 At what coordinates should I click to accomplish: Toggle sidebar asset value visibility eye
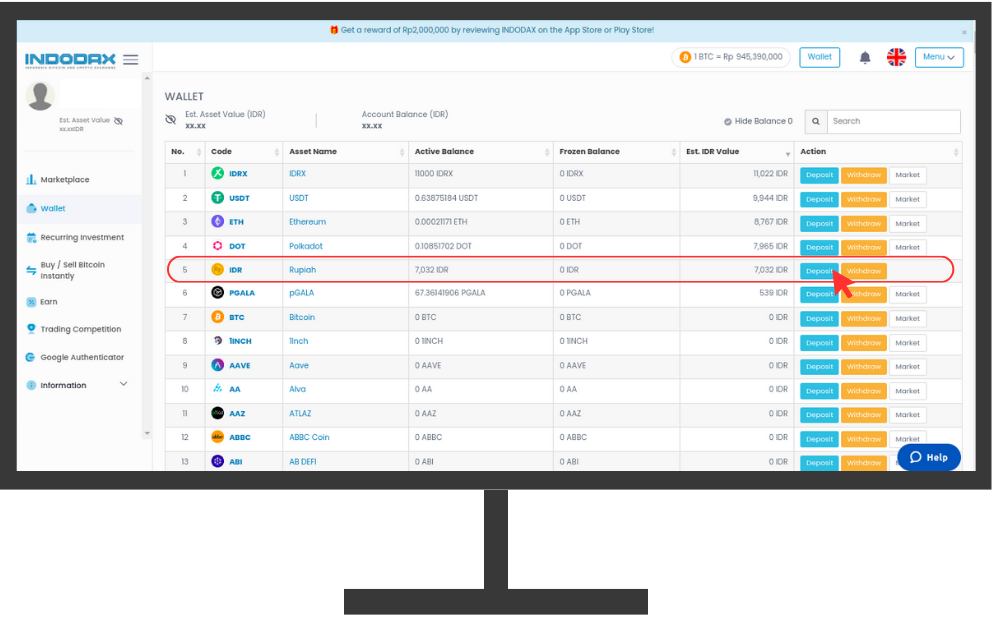click(118, 121)
